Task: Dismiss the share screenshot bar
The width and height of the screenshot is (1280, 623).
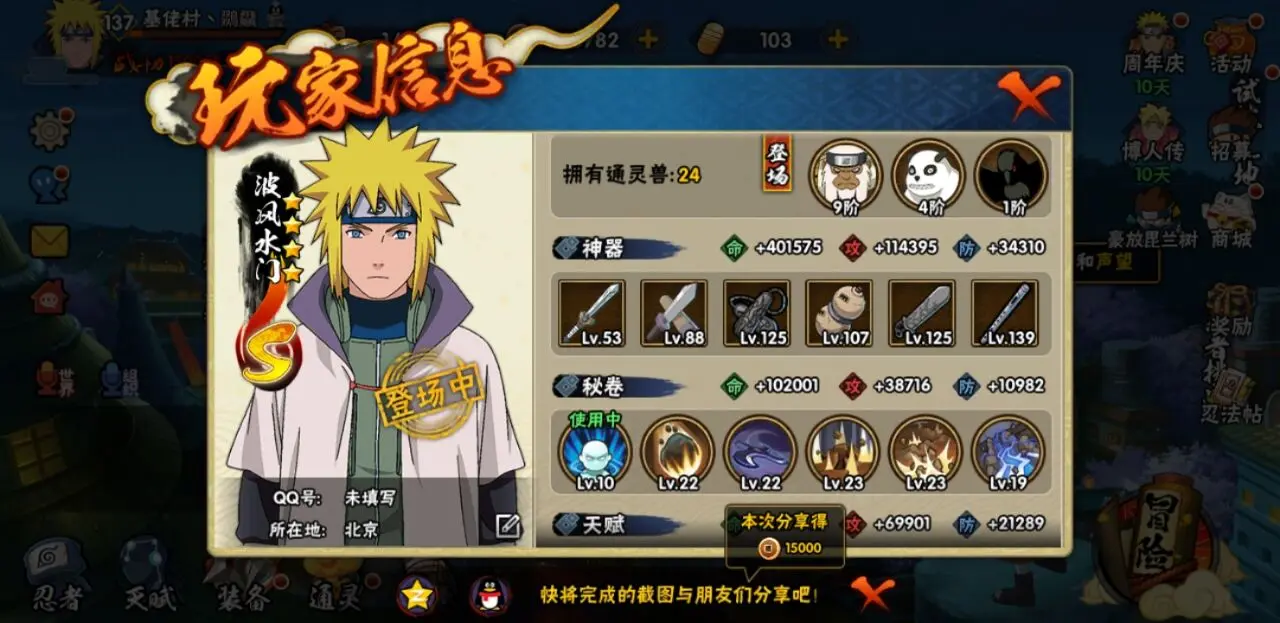Action: [871, 594]
